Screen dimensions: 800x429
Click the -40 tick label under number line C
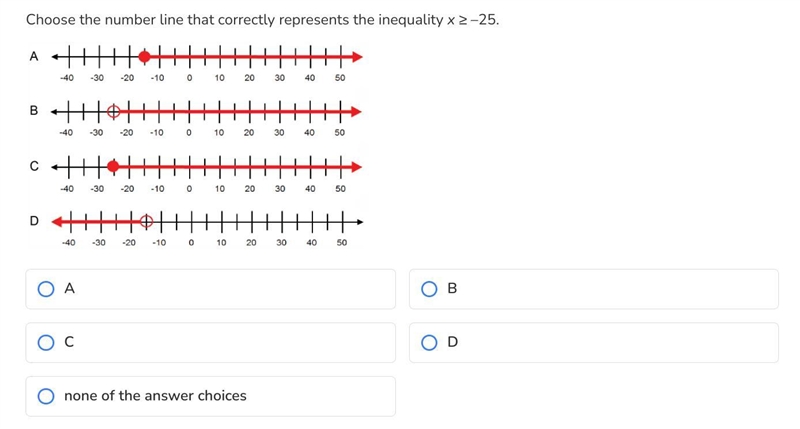67,189
